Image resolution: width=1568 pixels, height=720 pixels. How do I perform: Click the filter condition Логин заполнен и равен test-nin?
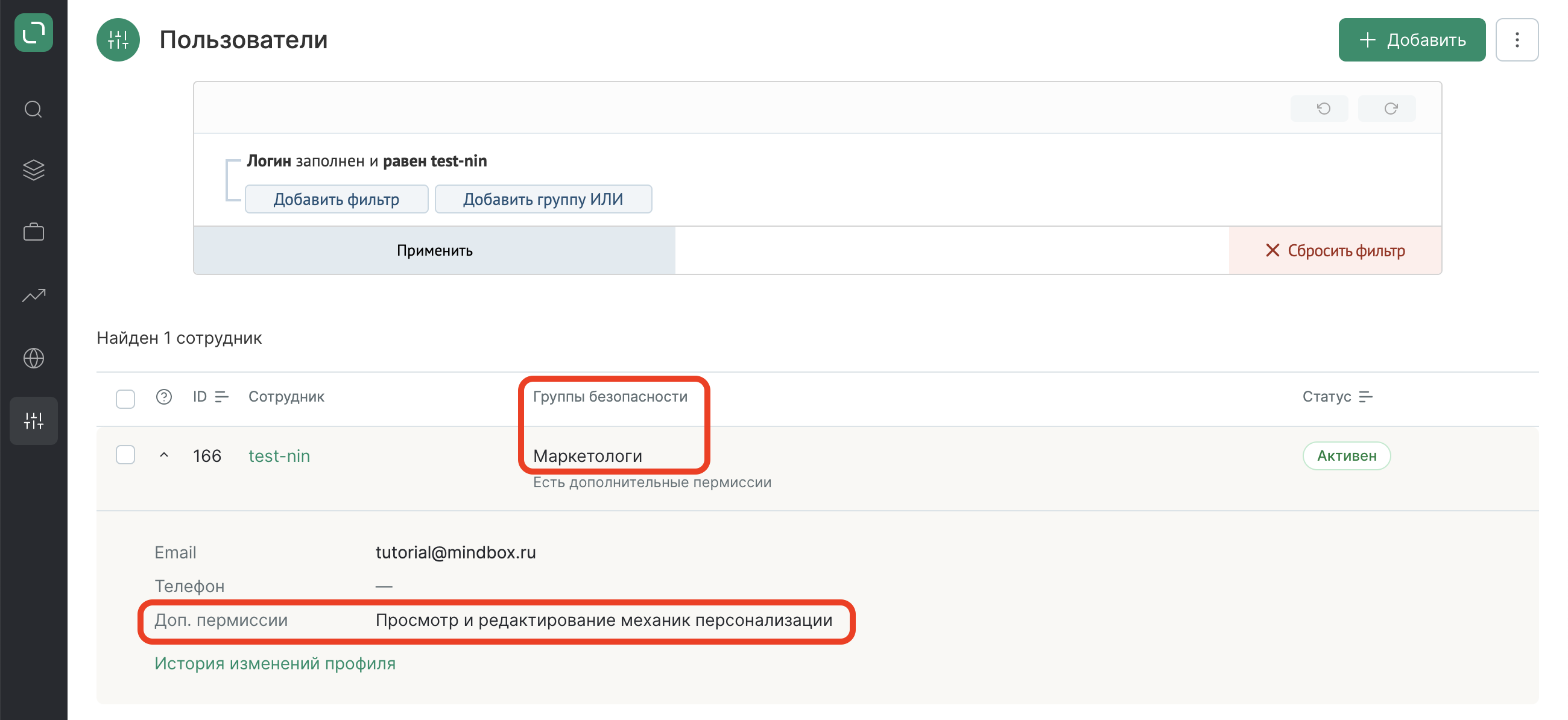tap(367, 160)
